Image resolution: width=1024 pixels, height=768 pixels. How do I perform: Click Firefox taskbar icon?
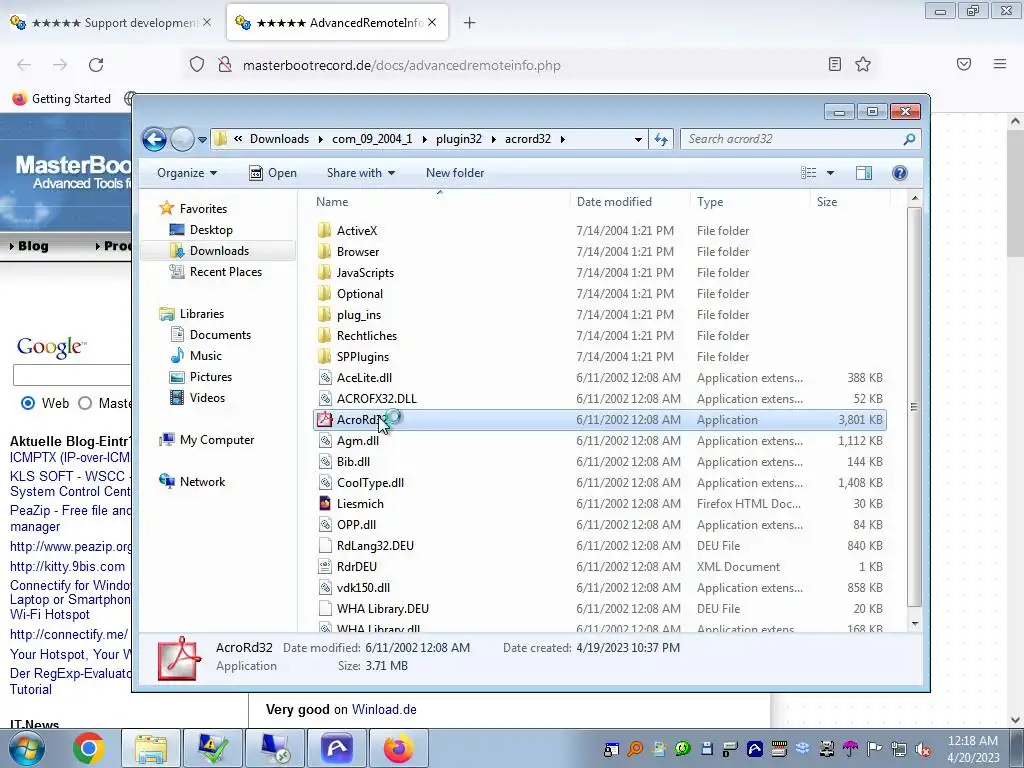pyautogui.click(x=398, y=748)
